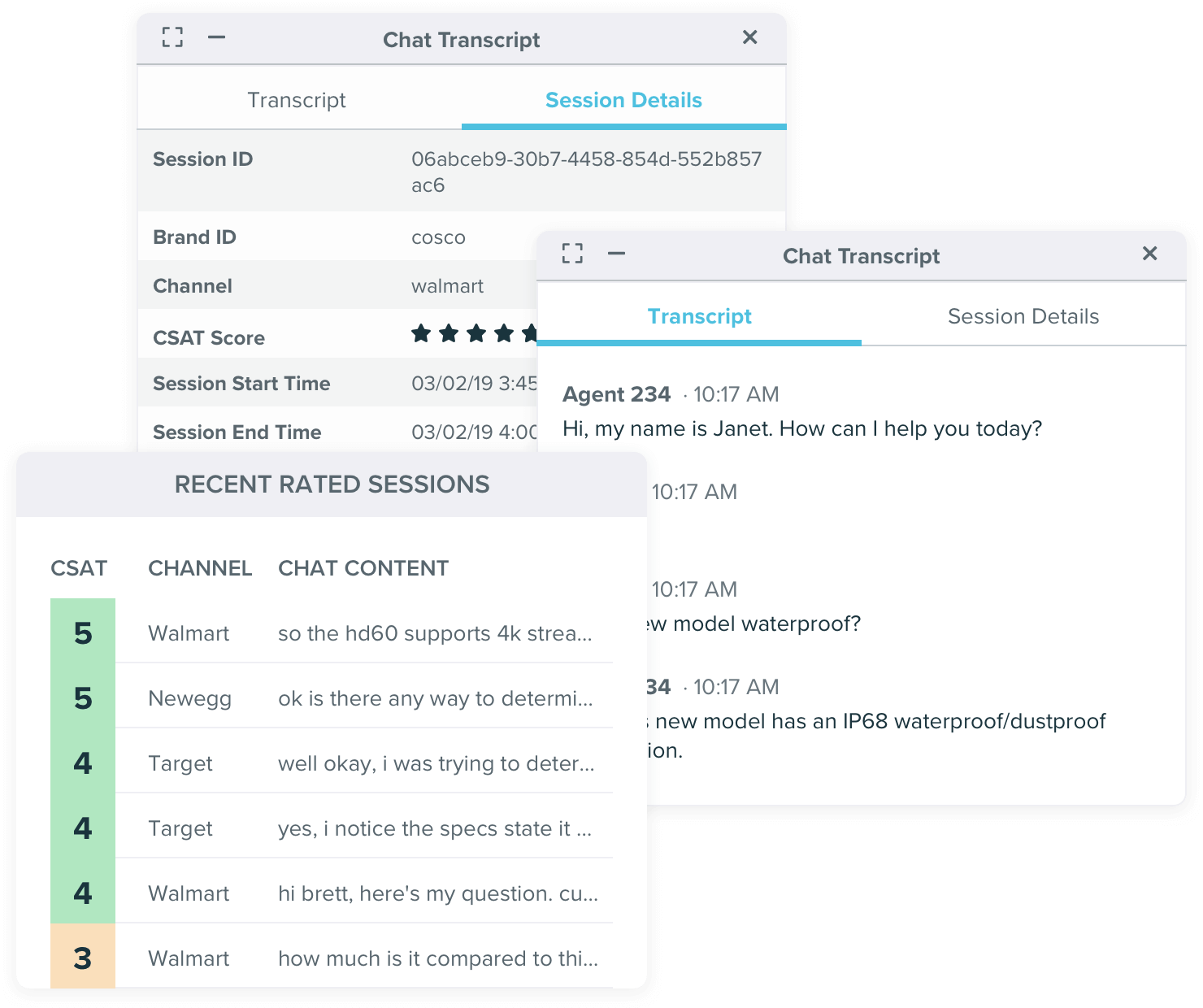The height and width of the screenshot is (1008, 1203).
Task: Click the Session End Time value
Action: (474, 432)
